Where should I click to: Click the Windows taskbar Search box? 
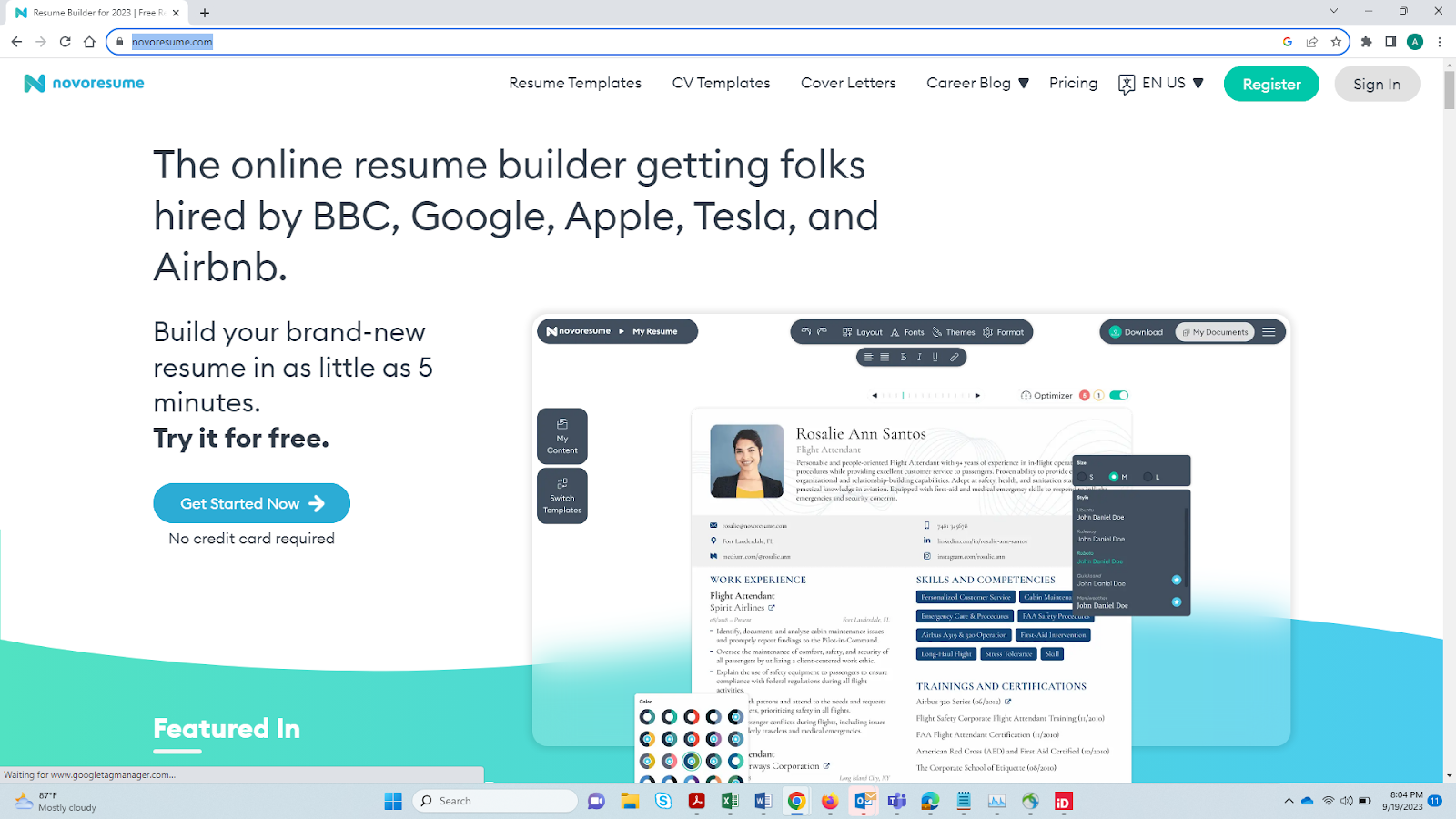496,801
